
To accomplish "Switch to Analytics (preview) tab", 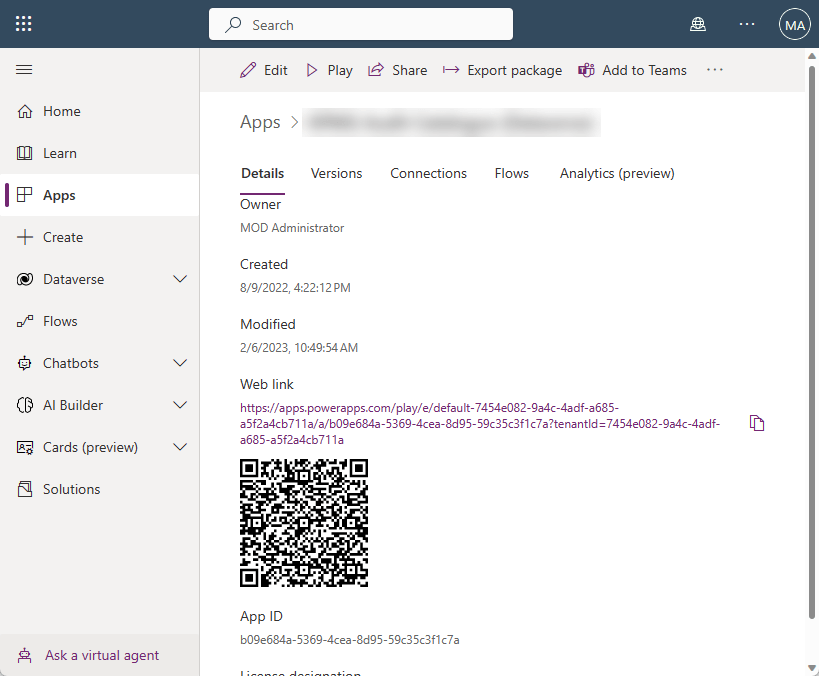I will [617, 173].
